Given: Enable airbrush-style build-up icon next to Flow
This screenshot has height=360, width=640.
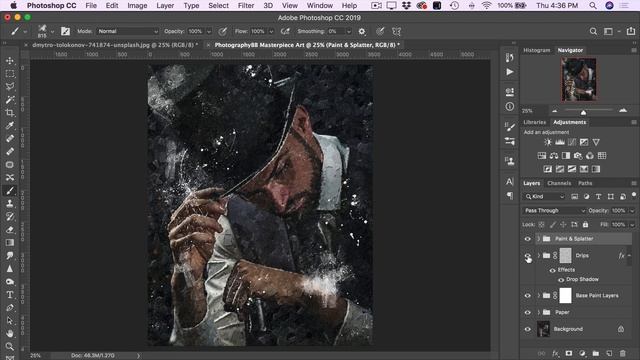Looking at the screenshot, I should pos(285,31).
